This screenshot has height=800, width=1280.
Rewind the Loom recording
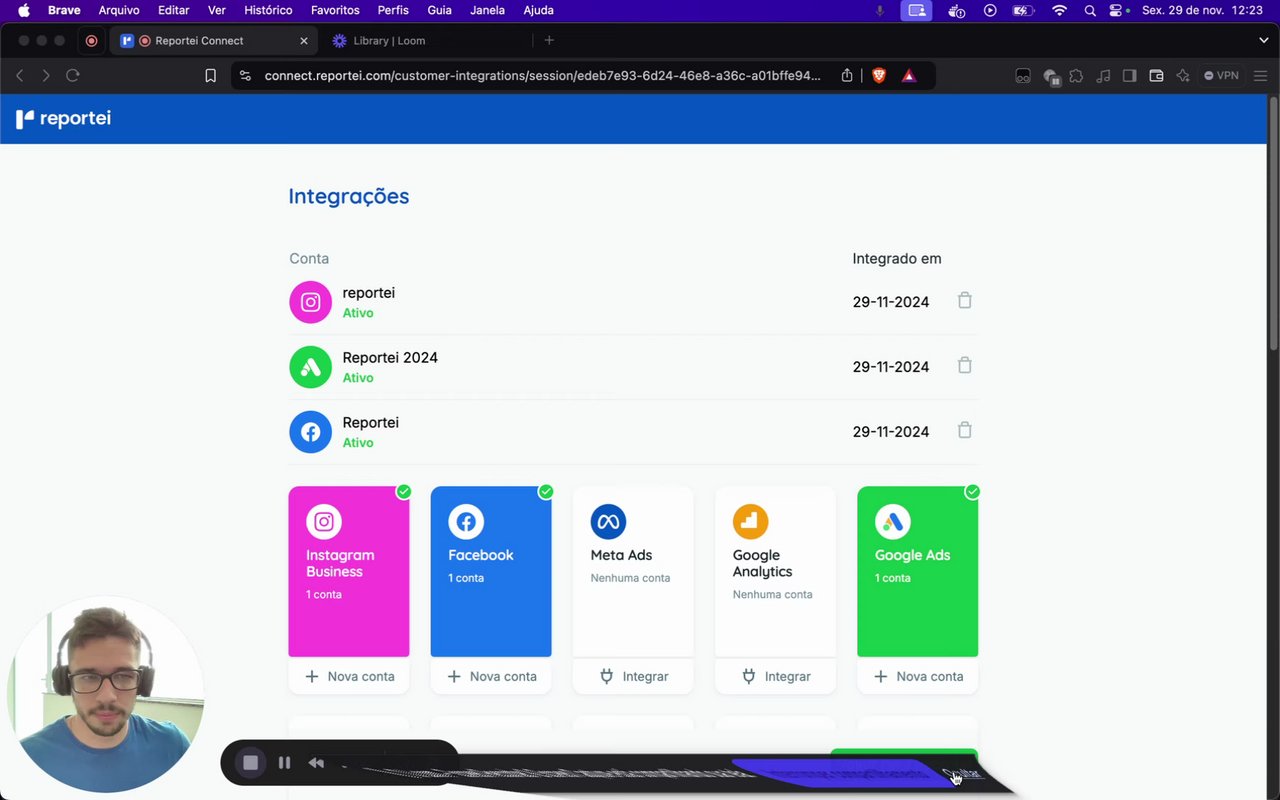(316, 763)
